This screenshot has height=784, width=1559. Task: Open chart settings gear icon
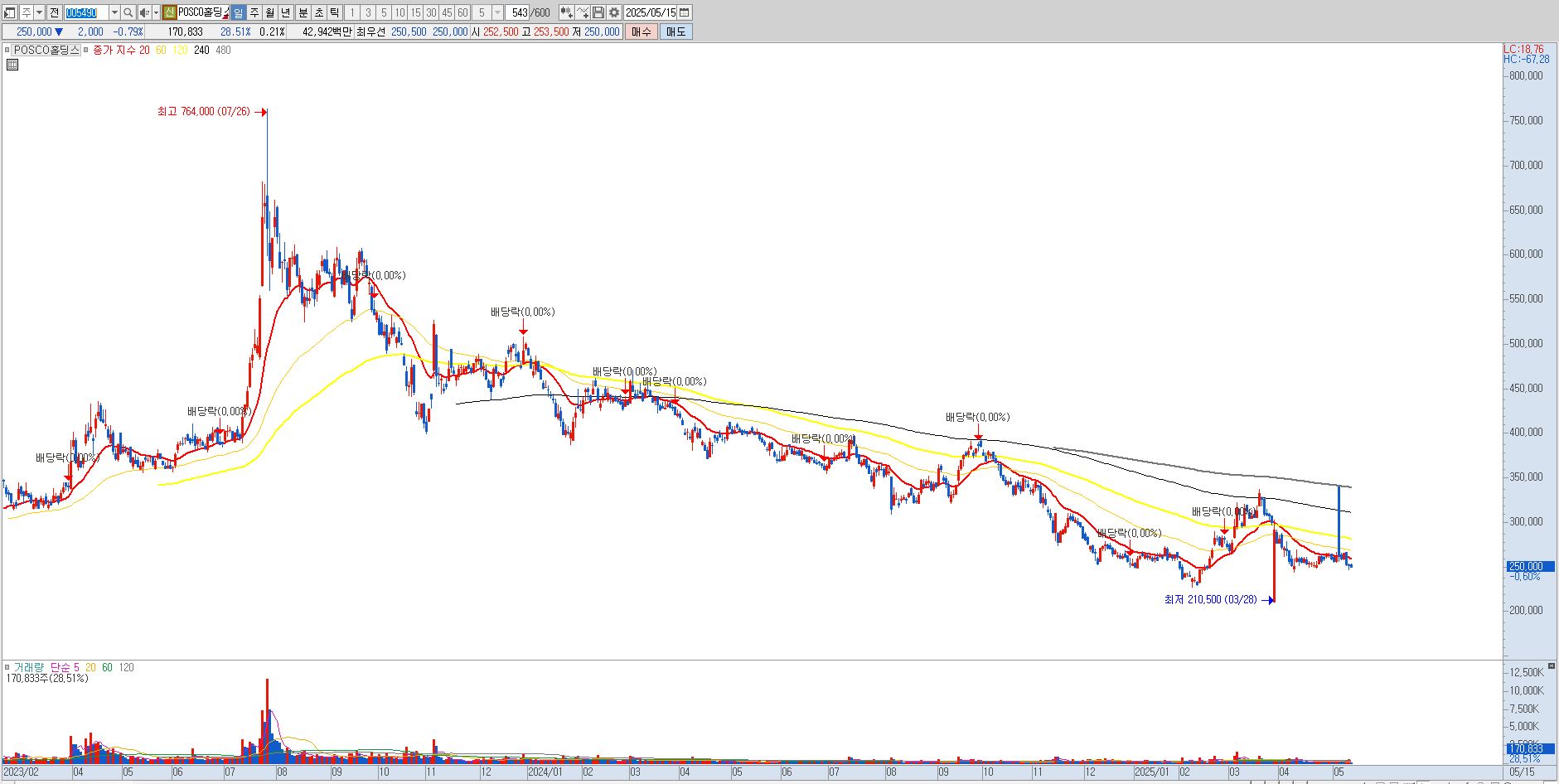click(x=614, y=12)
